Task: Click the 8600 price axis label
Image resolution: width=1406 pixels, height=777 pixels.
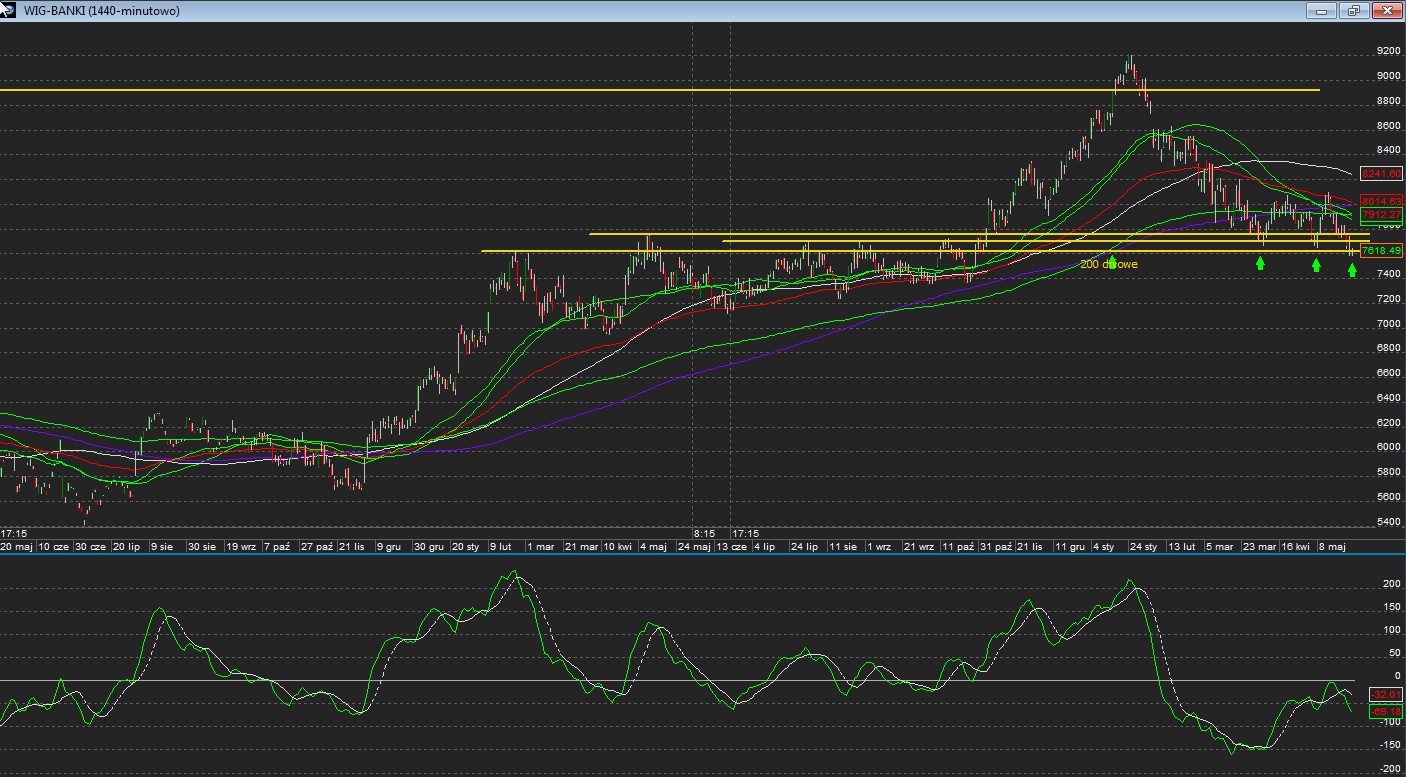Action: pos(1388,126)
